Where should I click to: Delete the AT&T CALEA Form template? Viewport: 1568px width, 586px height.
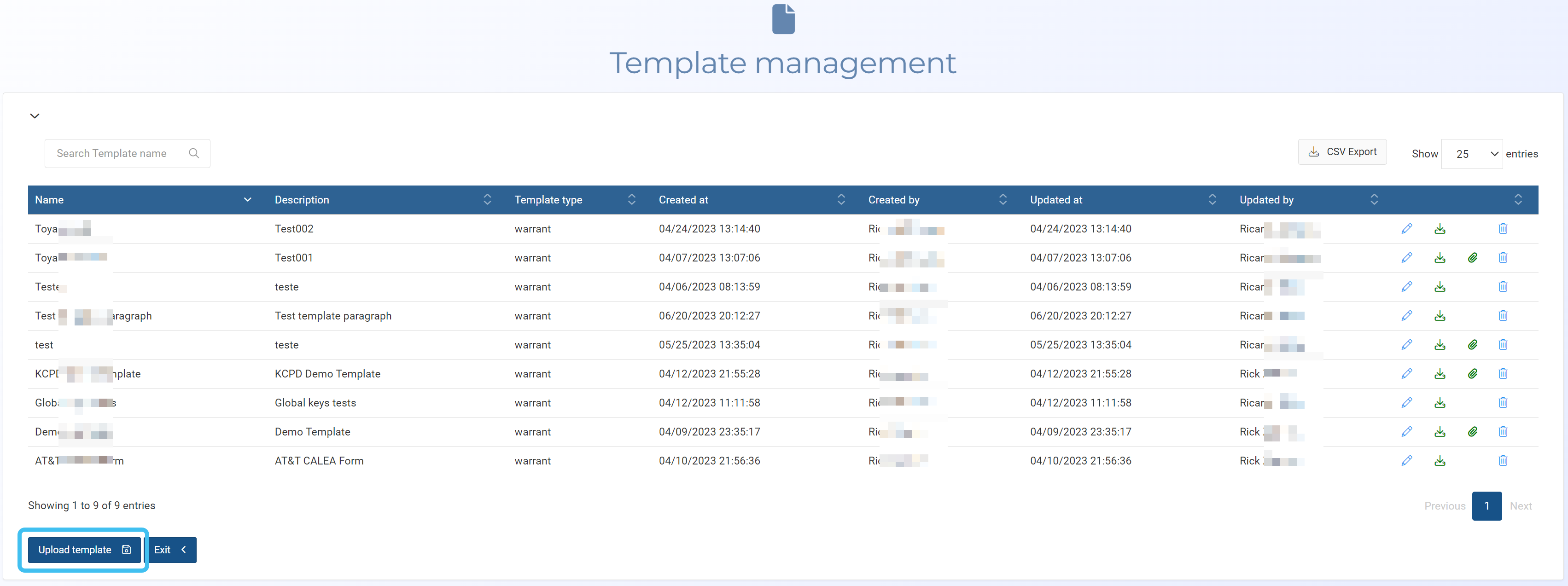[1502, 461]
